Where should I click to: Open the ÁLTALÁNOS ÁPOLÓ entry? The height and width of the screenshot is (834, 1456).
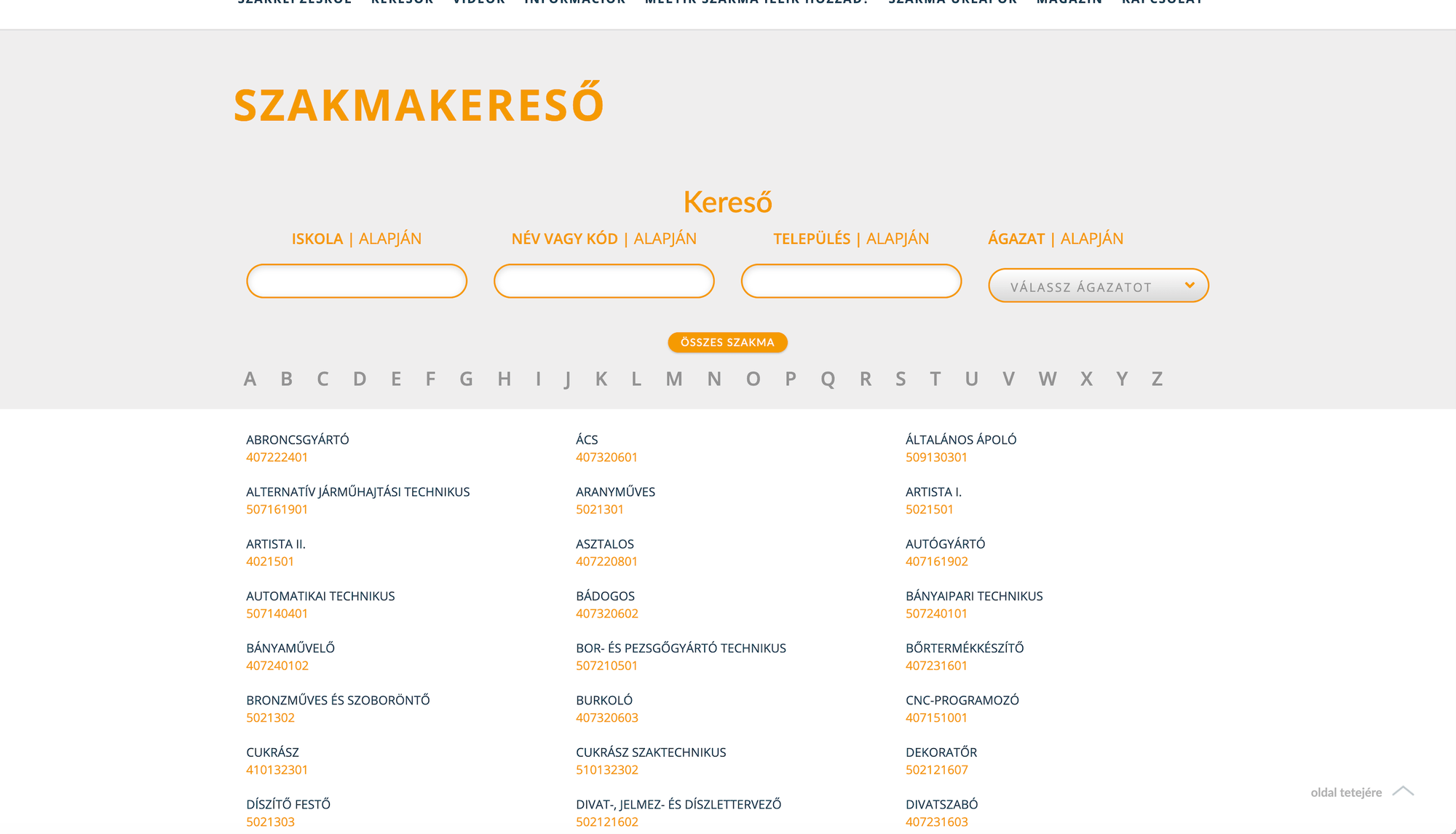click(960, 440)
